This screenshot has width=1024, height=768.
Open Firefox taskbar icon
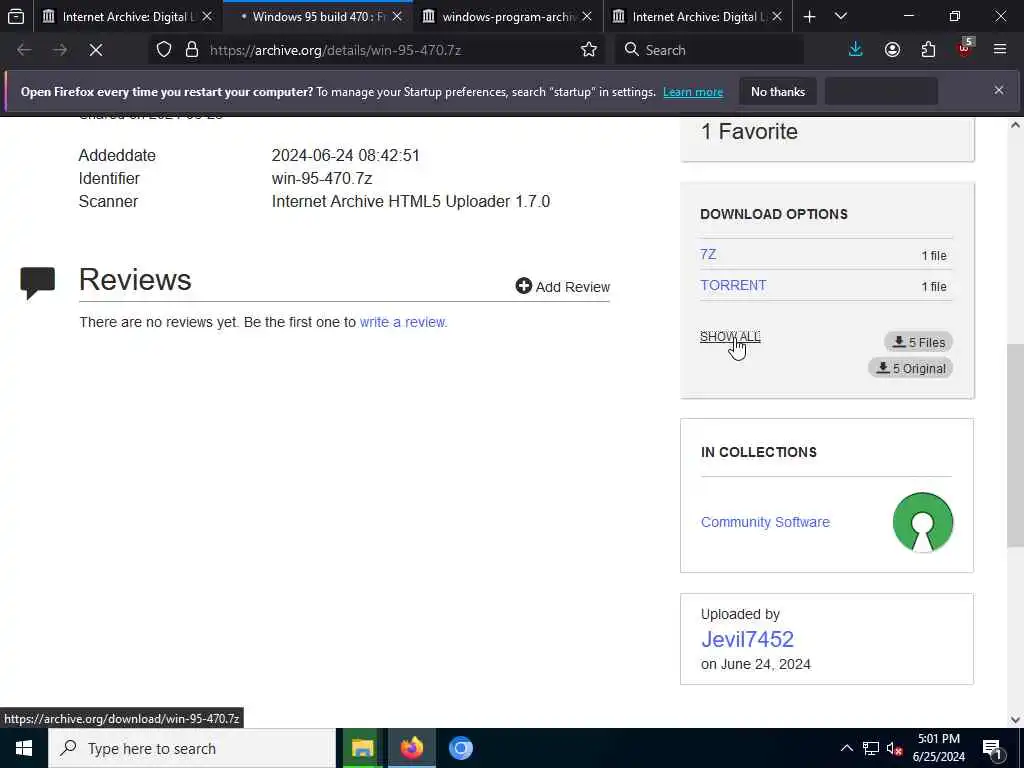tap(411, 748)
